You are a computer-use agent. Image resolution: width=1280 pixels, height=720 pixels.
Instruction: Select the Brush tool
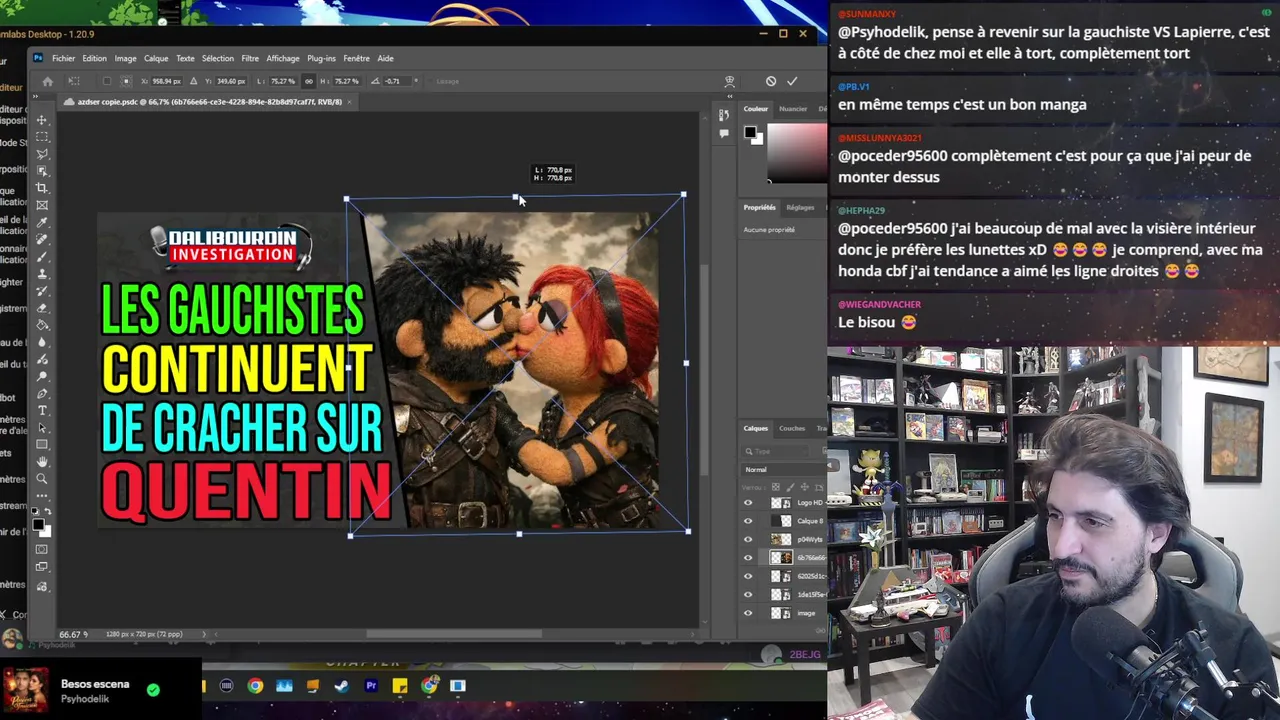pyautogui.click(x=41, y=257)
